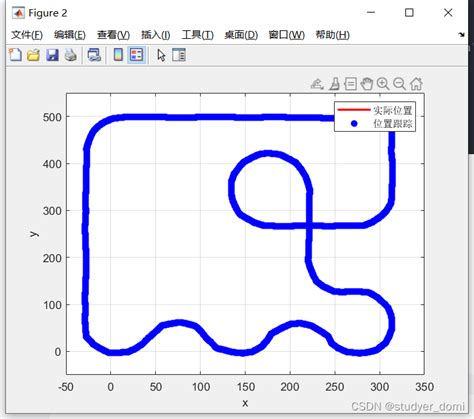Select the 实际位置 red line legend entry
Image resolution: width=474 pixels, height=419 pixels.
pyautogui.click(x=375, y=110)
